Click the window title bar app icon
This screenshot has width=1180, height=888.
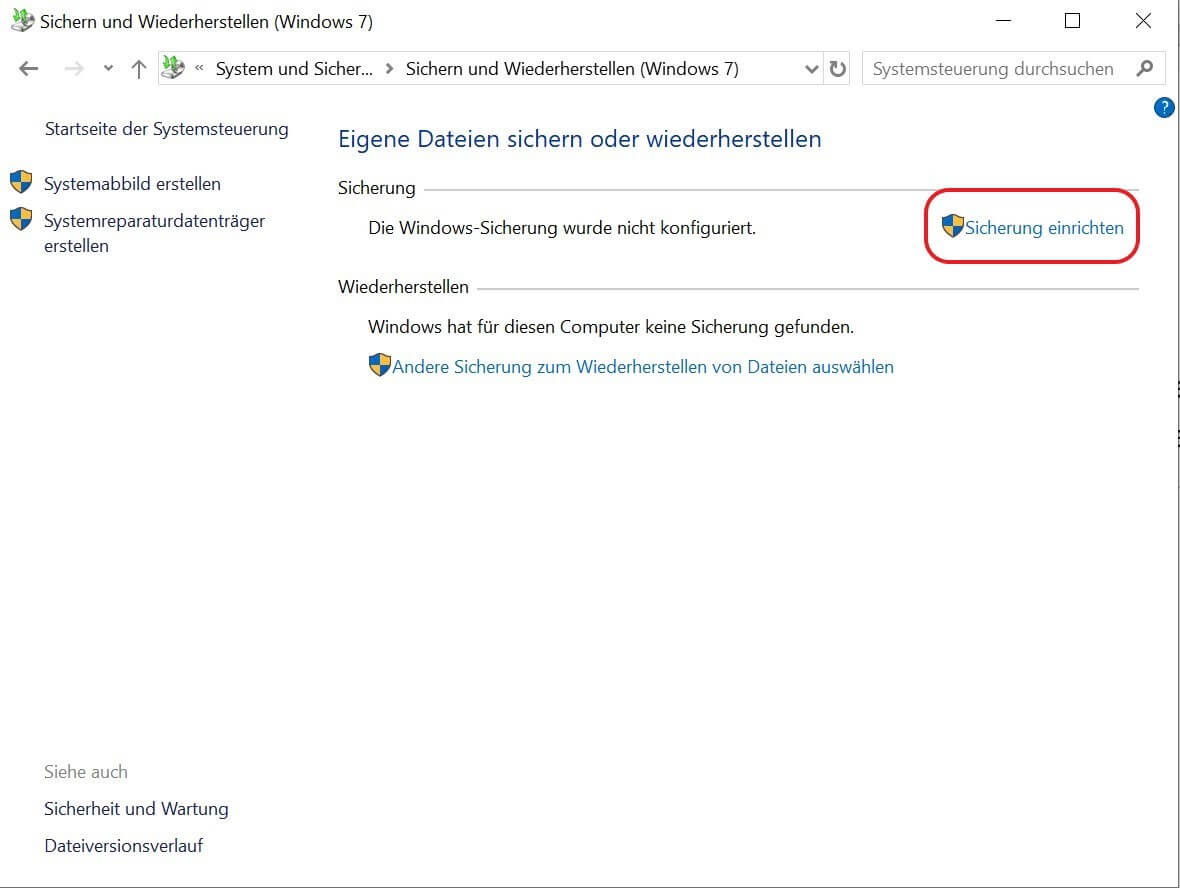tap(23, 20)
